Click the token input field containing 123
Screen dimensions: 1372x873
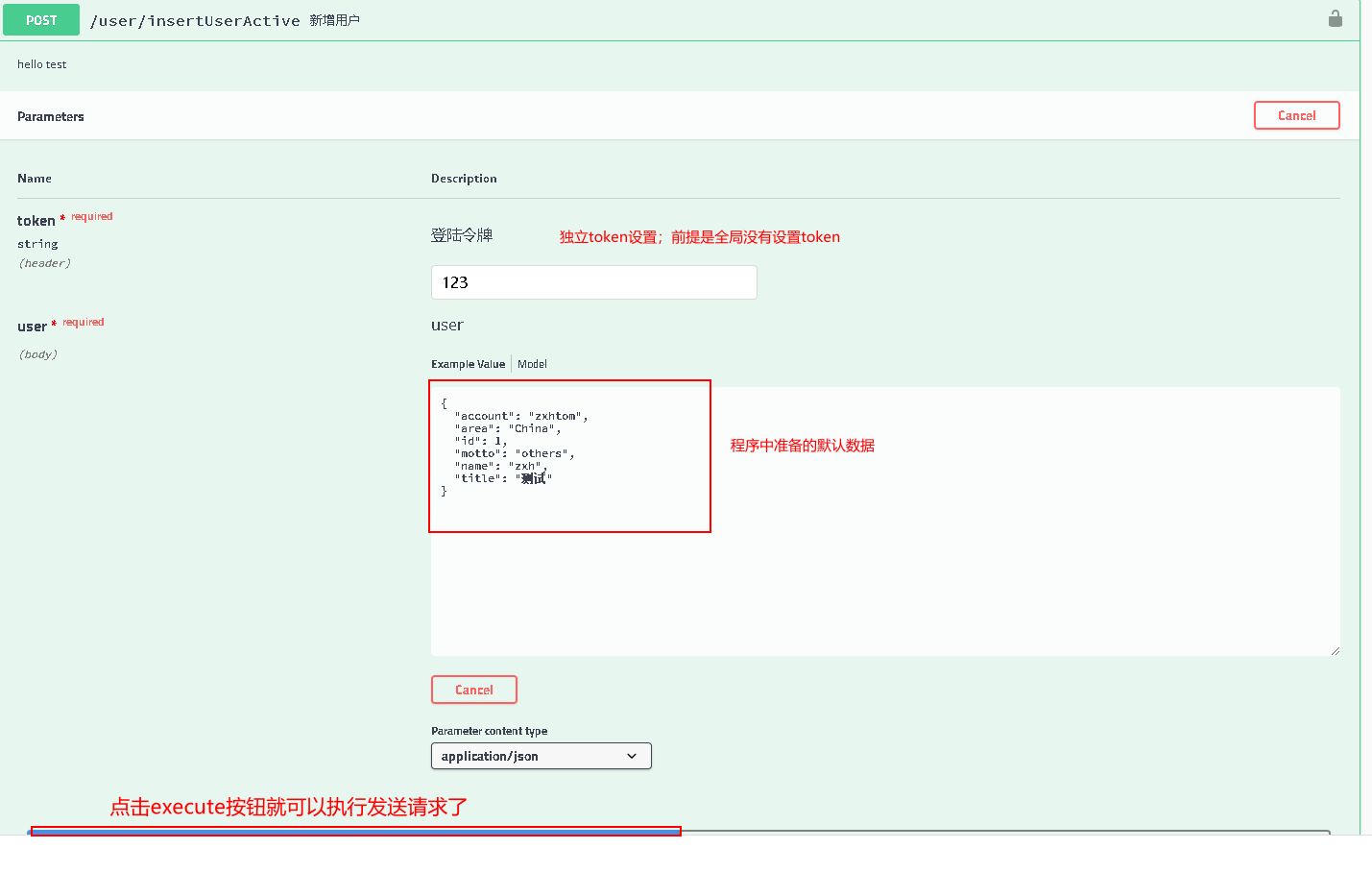[x=593, y=282]
